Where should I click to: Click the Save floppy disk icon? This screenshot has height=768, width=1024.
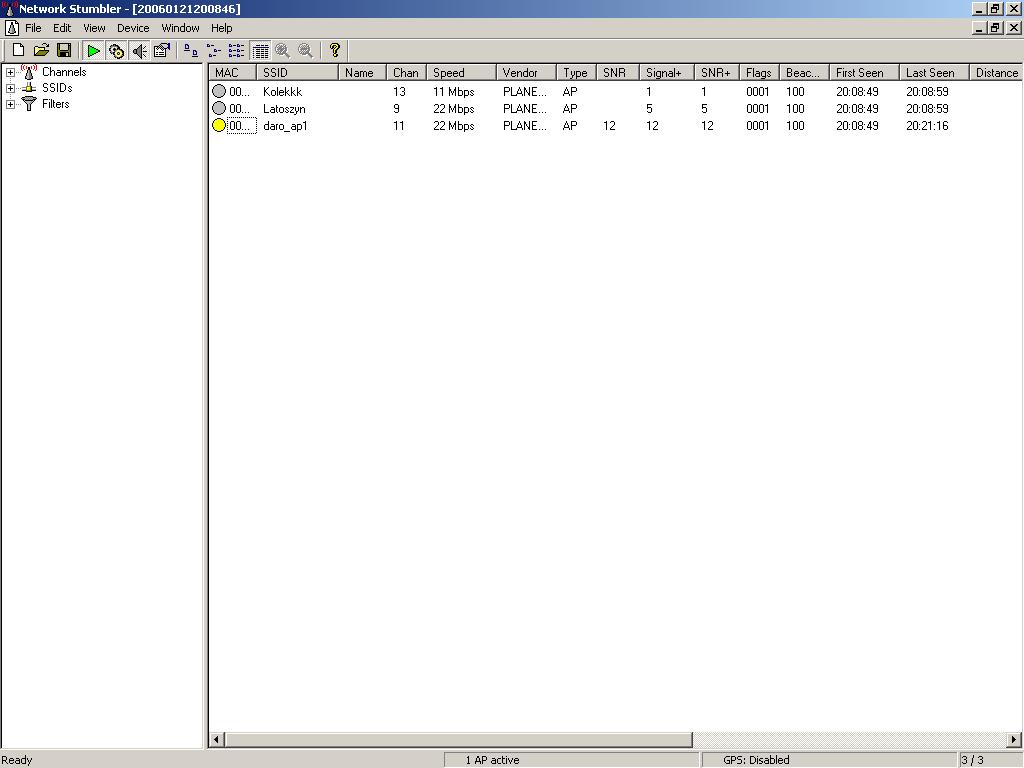point(64,50)
